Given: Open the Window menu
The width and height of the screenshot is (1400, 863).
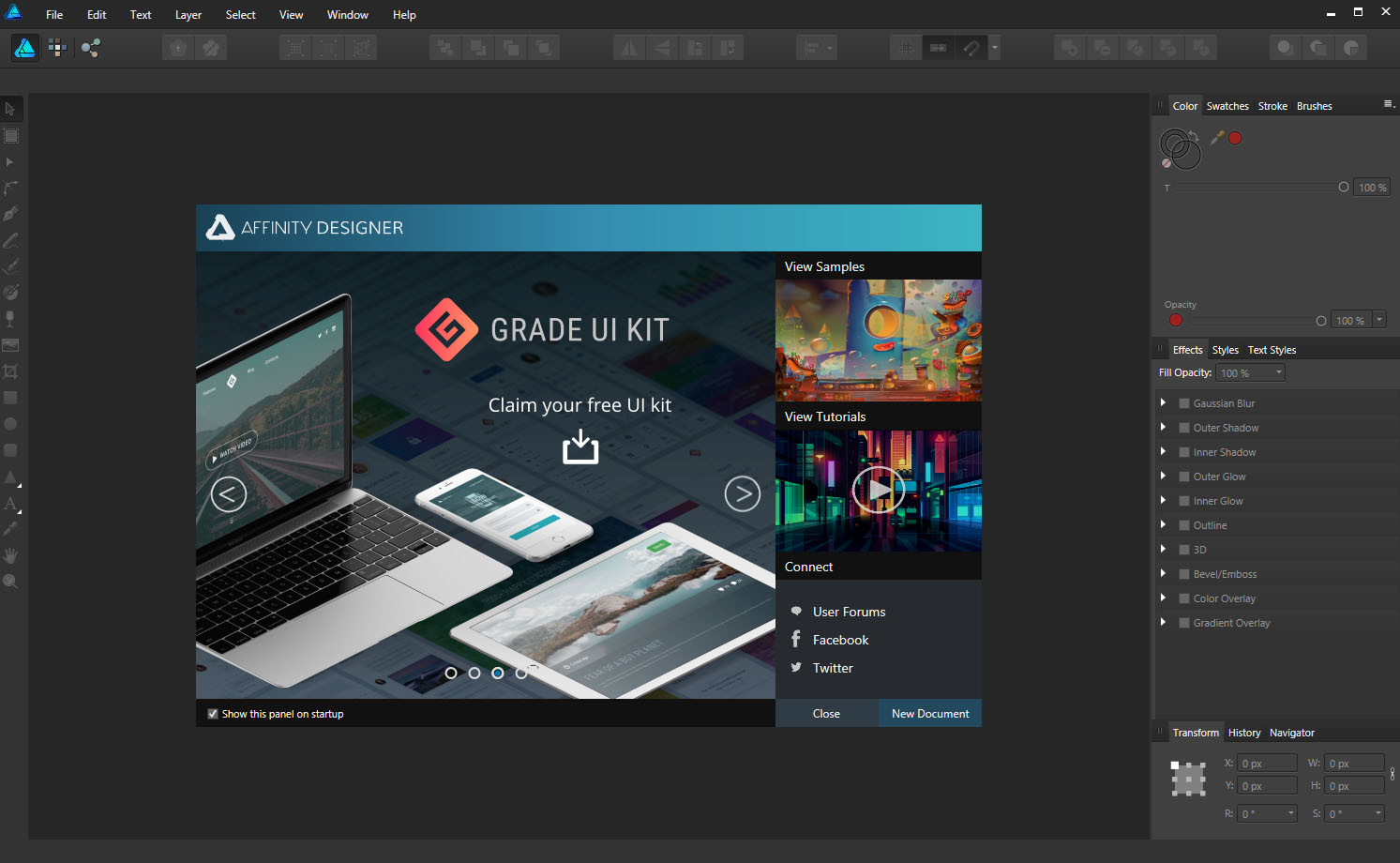Looking at the screenshot, I should point(348,15).
